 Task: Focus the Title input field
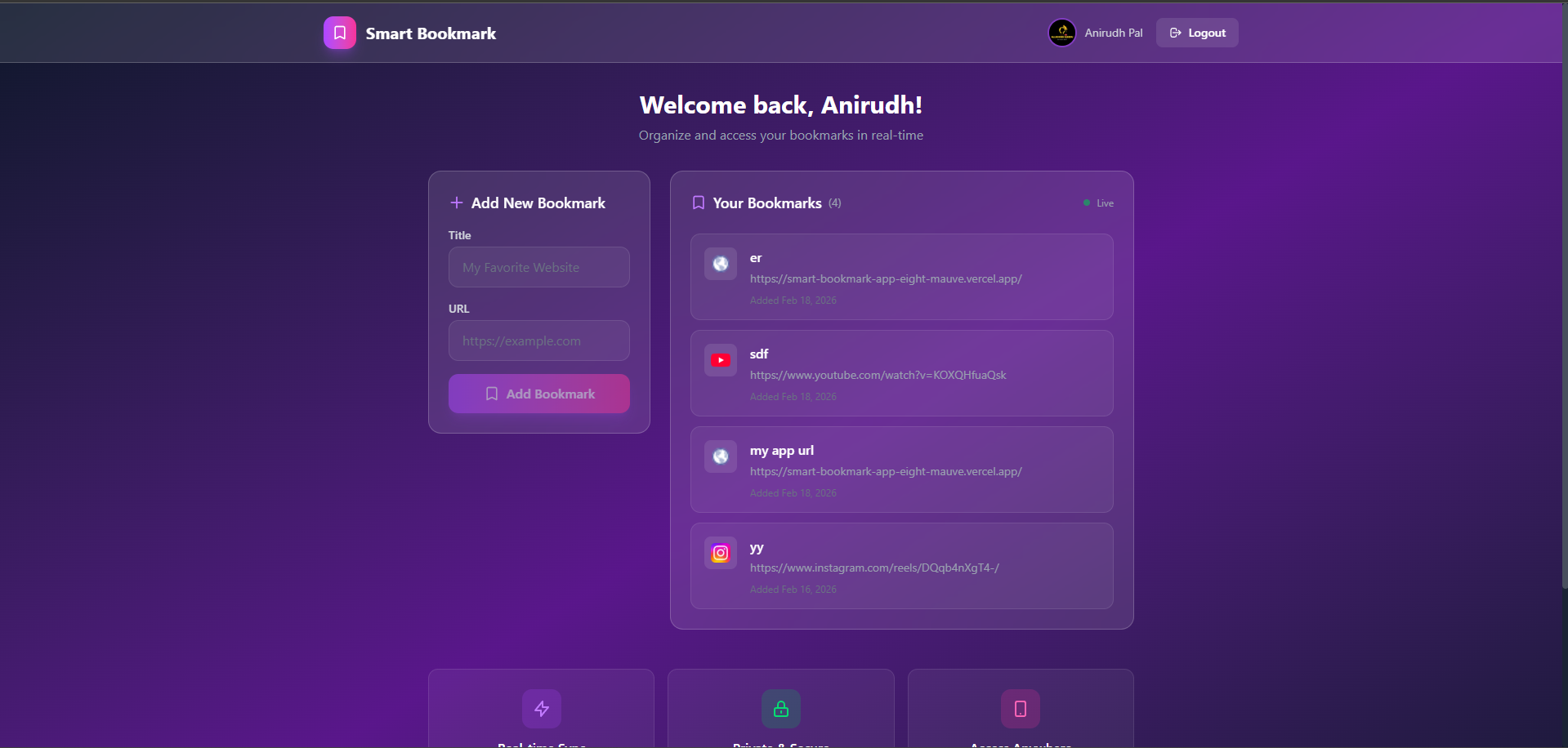[x=539, y=267]
